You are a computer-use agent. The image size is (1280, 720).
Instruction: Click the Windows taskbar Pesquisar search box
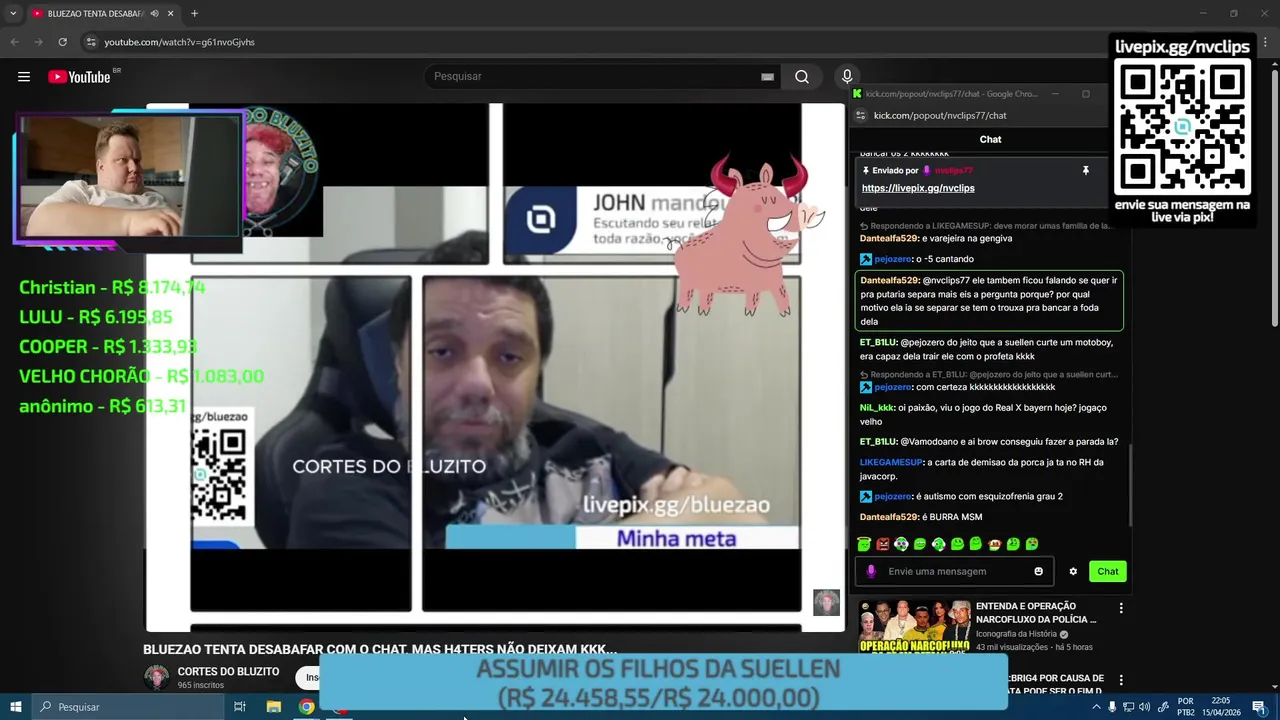coord(128,707)
